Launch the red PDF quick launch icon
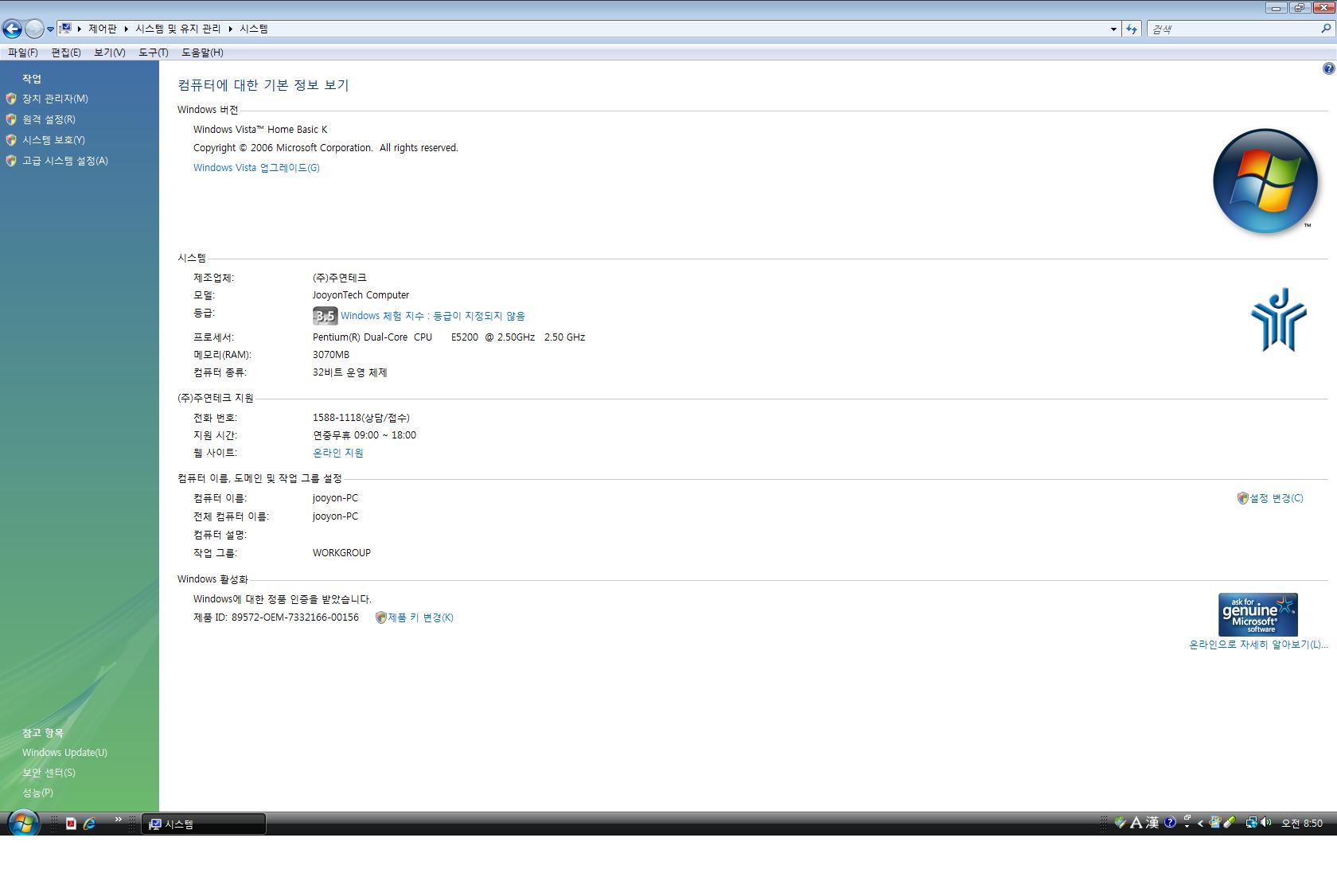Screen dimensions: 1337x896 [x=71, y=824]
